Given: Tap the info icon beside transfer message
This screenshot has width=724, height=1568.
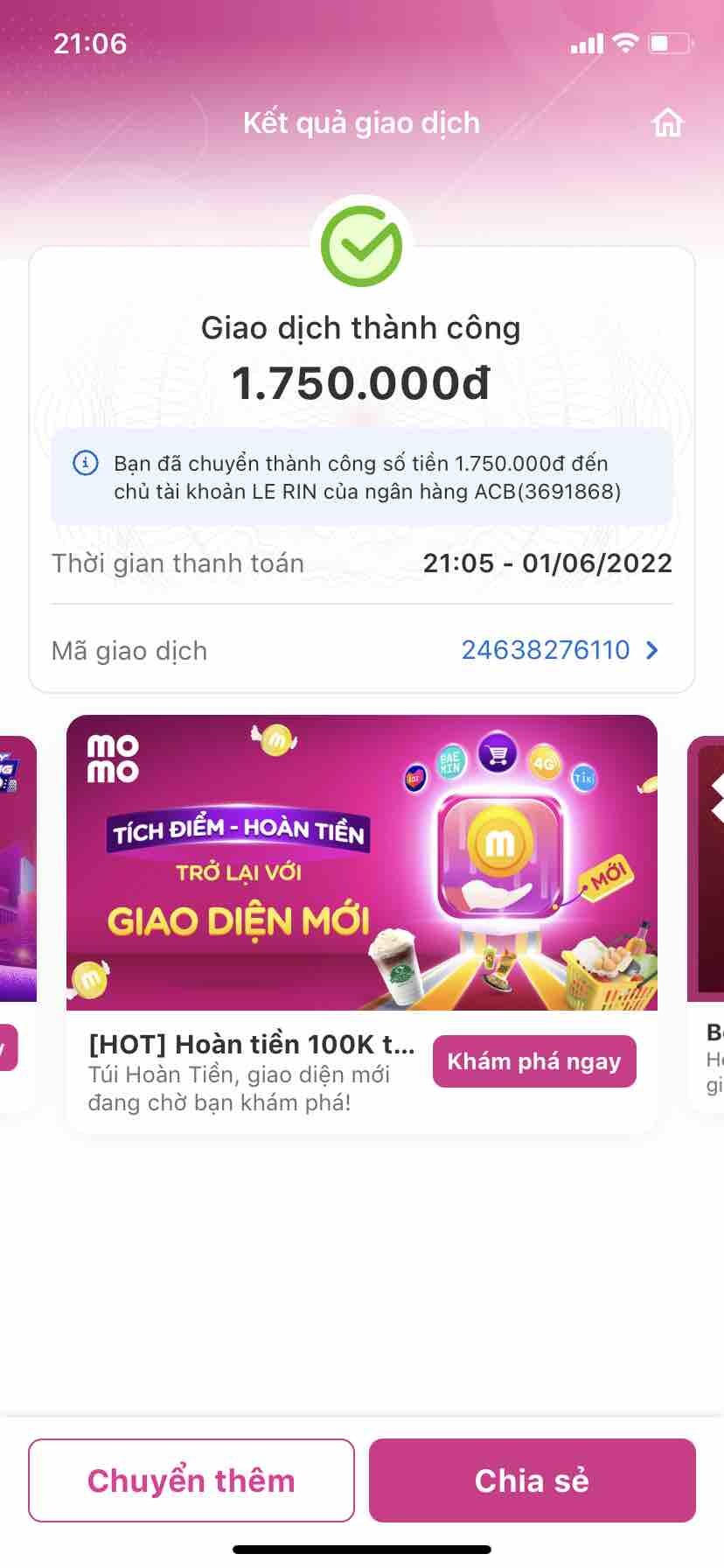Looking at the screenshot, I should [x=85, y=462].
